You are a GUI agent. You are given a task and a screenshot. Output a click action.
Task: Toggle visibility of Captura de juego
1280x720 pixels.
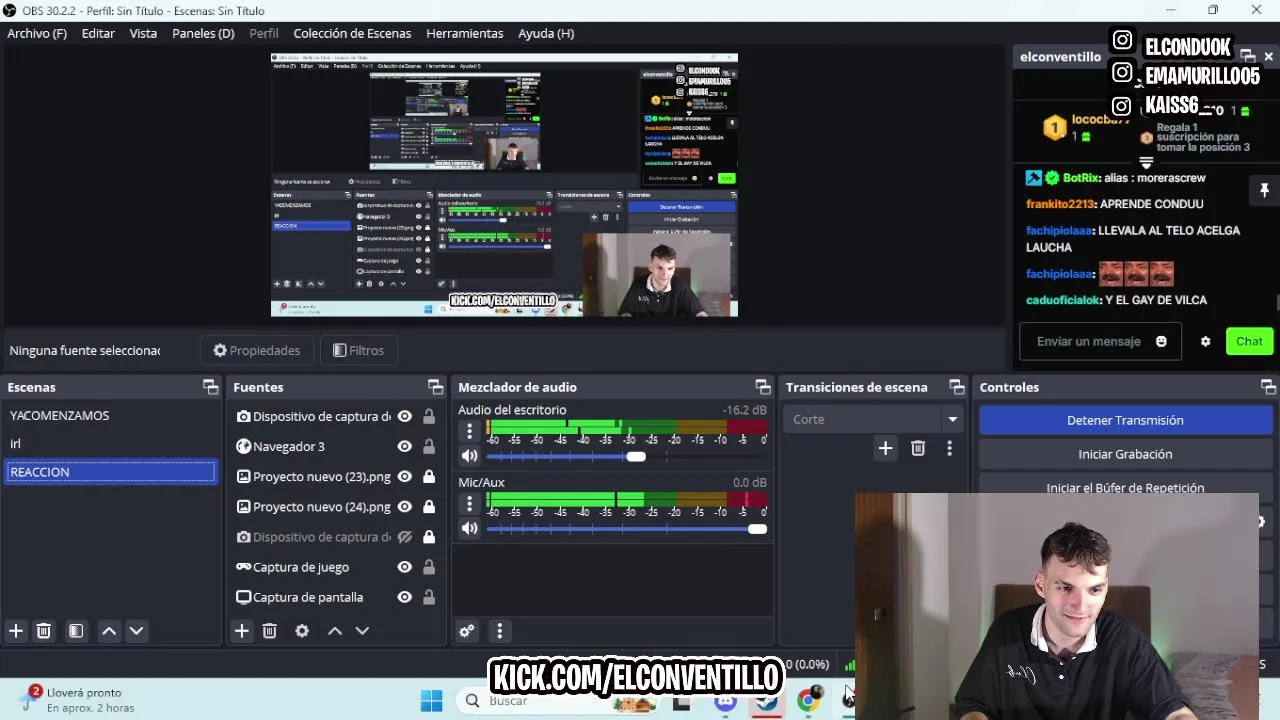coord(405,567)
